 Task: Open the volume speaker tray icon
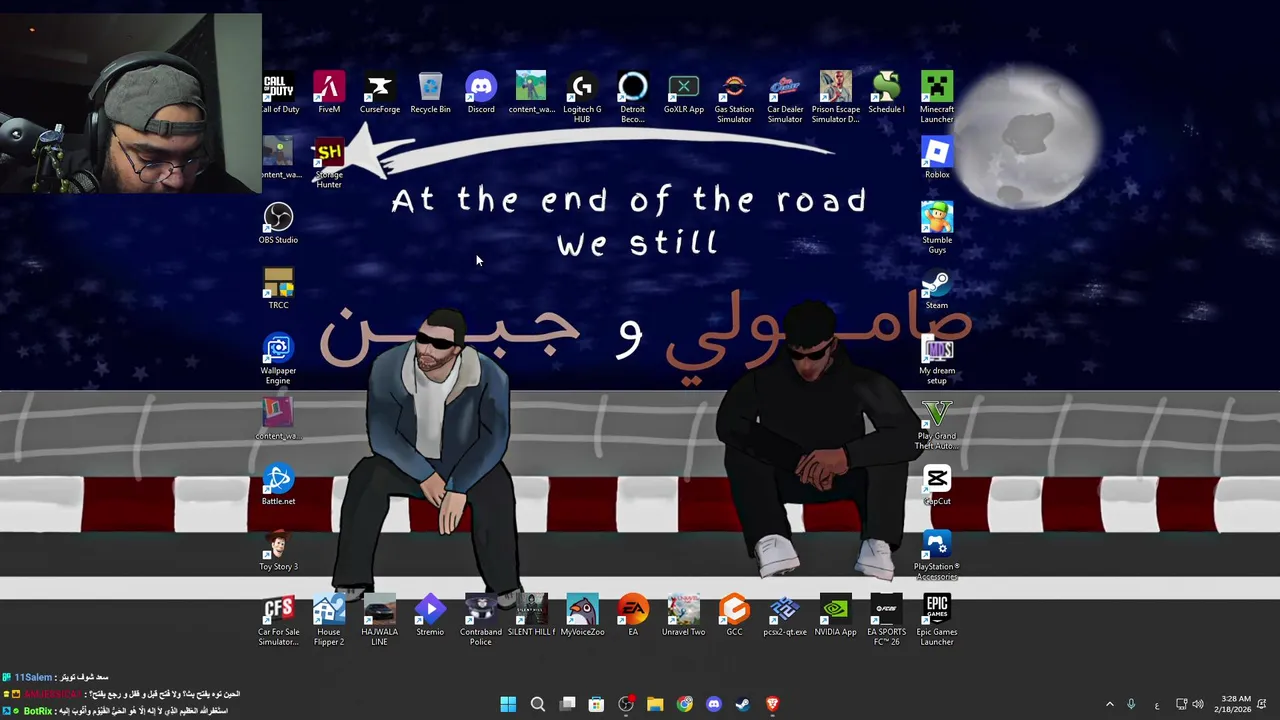click(x=1198, y=704)
